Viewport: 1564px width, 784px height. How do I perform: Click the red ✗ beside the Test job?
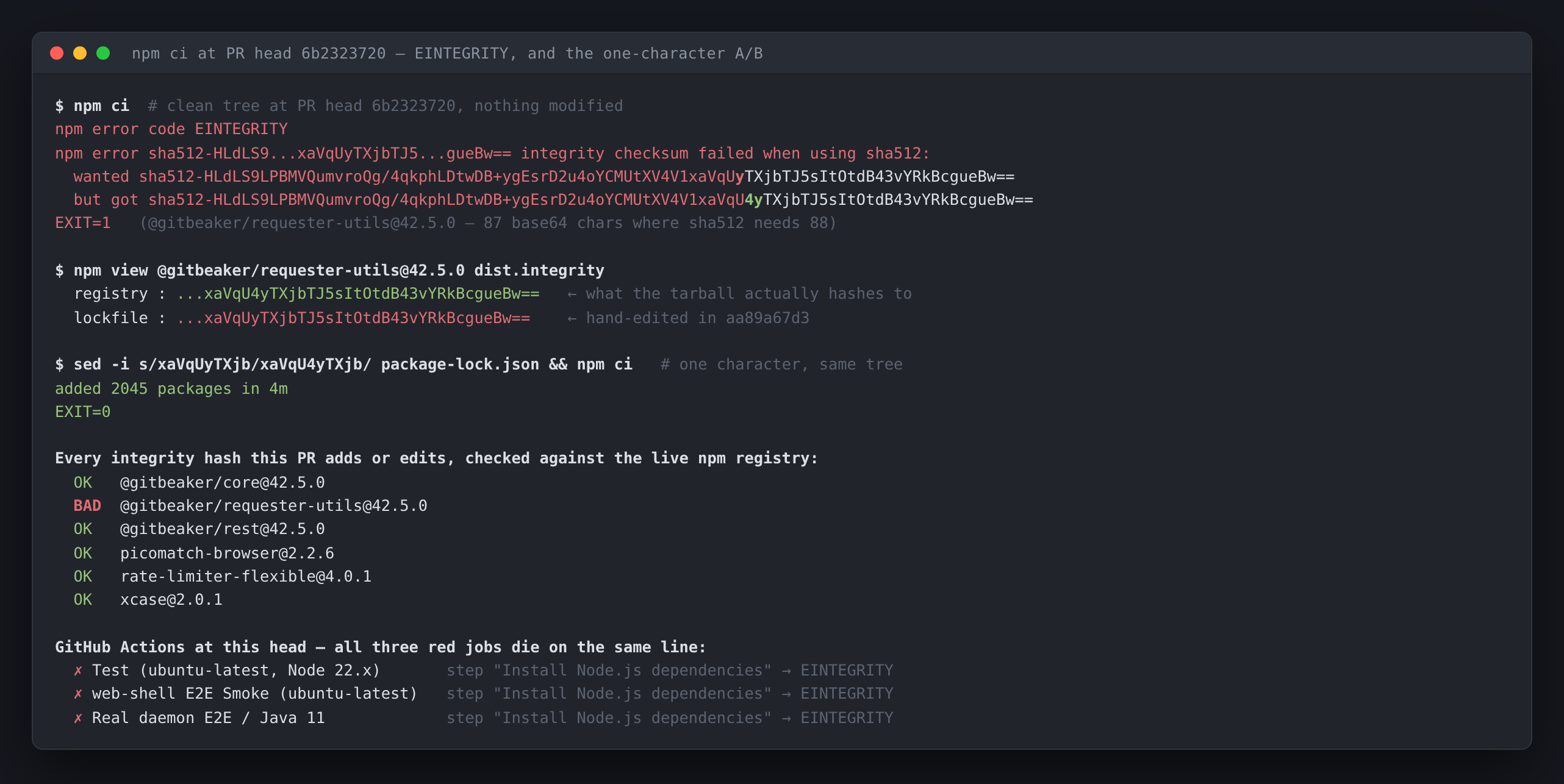[x=78, y=671]
